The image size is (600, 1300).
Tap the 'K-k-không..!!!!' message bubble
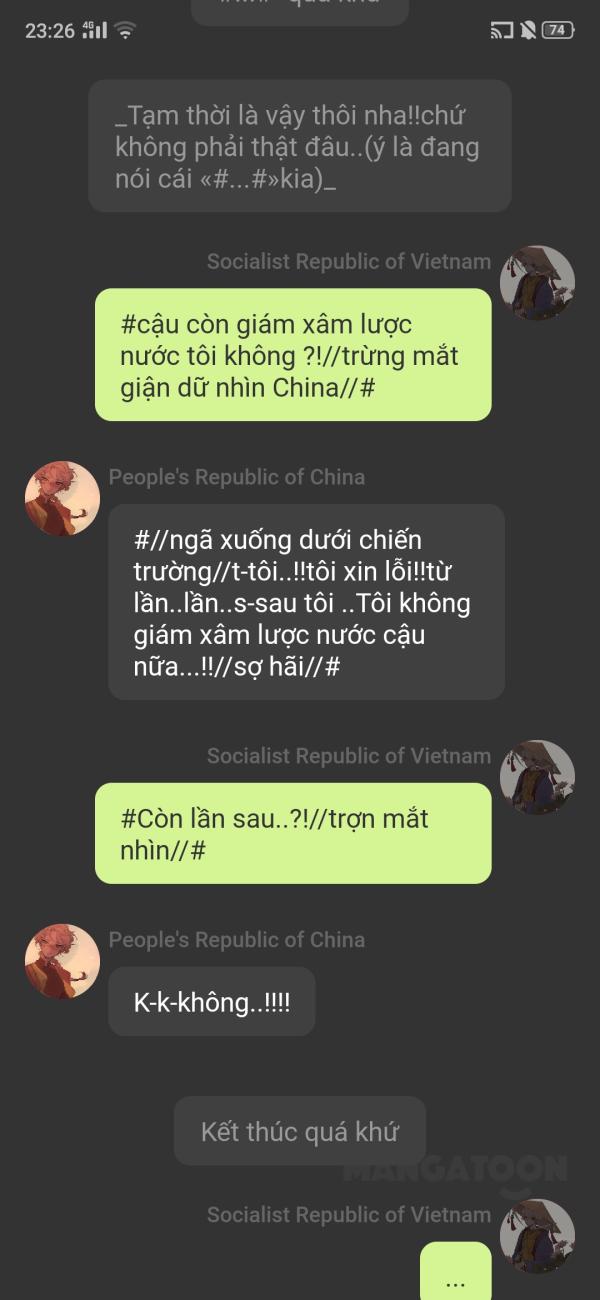[212, 1001]
